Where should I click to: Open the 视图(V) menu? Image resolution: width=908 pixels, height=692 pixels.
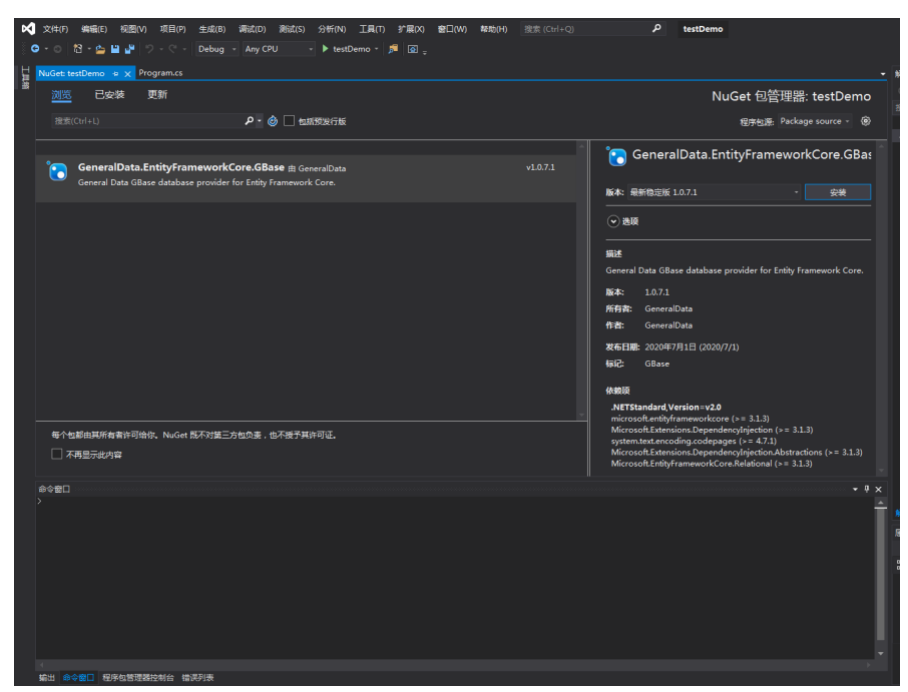click(x=133, y=29)
